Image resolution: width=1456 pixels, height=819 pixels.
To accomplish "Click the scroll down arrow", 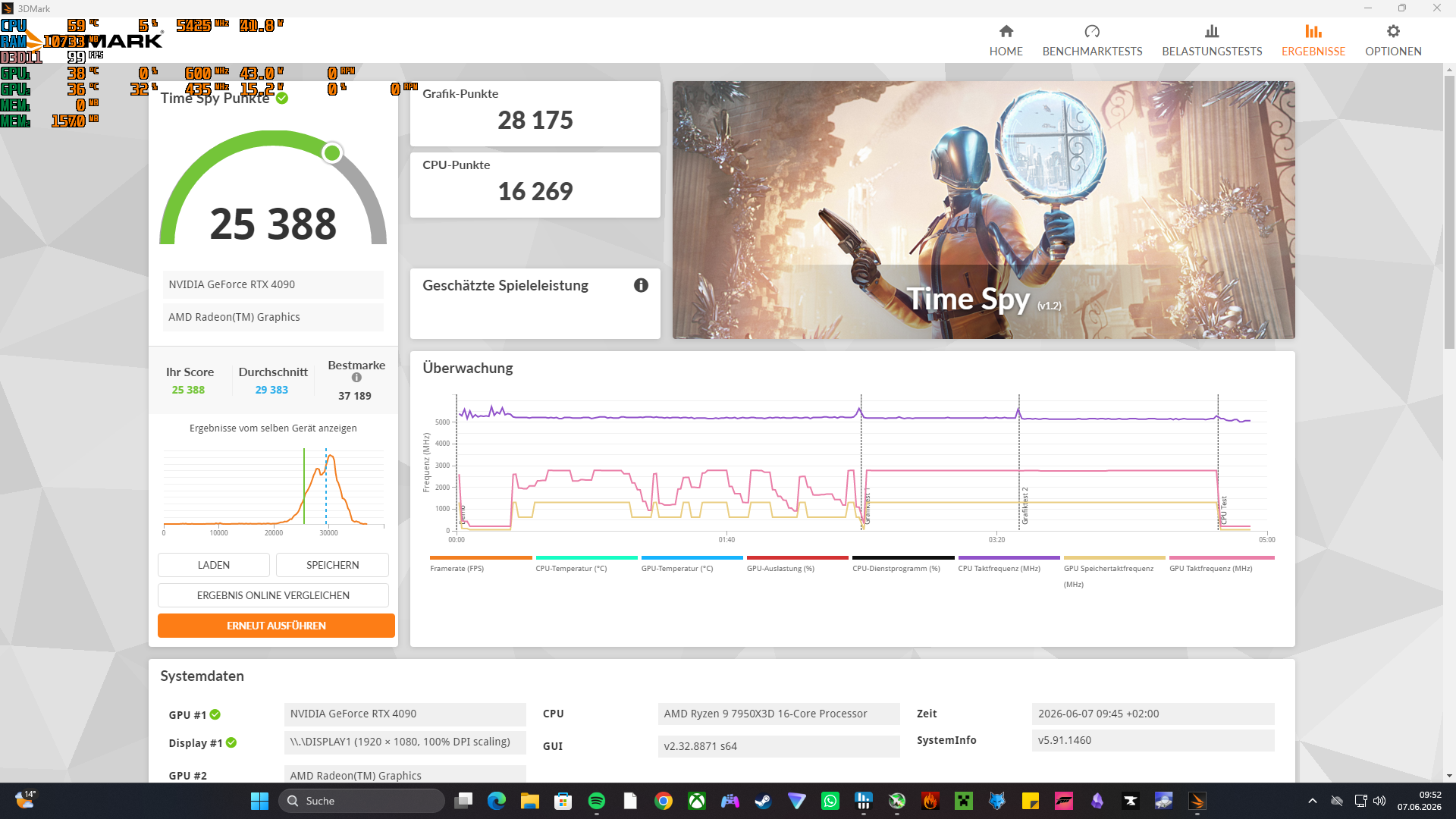I will [x=1449, y=776].
